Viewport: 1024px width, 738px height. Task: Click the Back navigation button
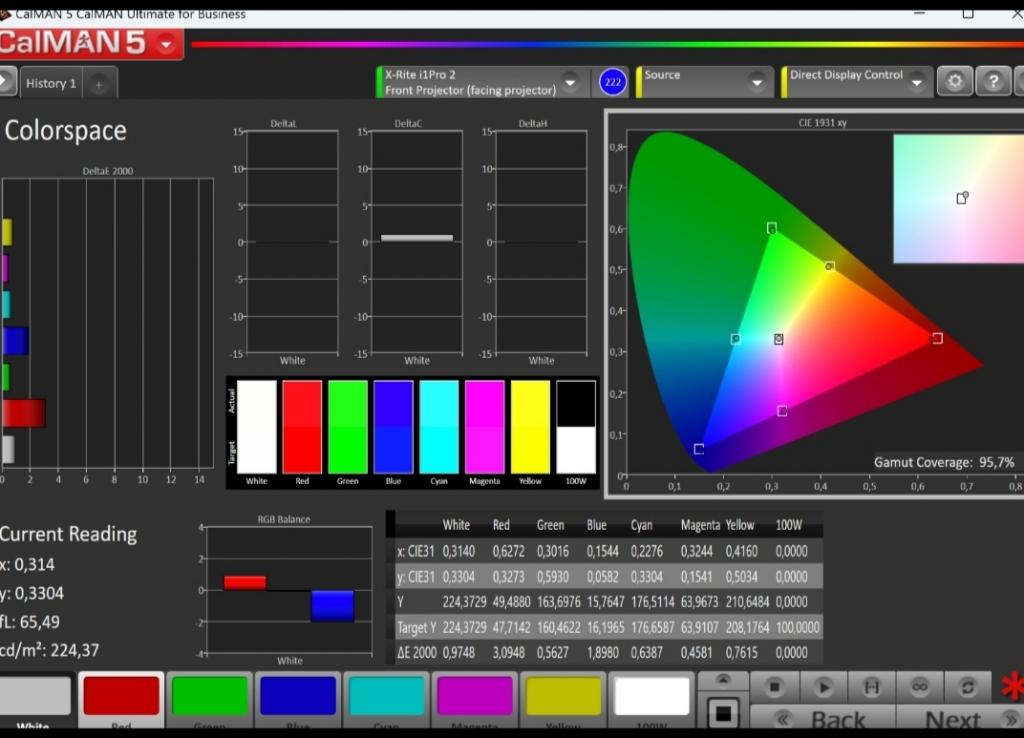coord(822,718)
